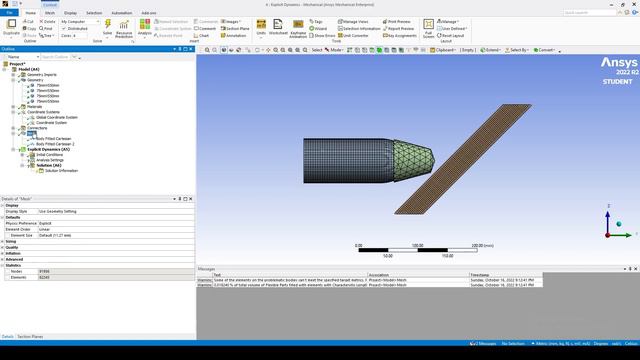Select Analysis Settings in Outline tree
This screenshot has width=640, height=360.
pyautogui.click(x=50, y=160)
